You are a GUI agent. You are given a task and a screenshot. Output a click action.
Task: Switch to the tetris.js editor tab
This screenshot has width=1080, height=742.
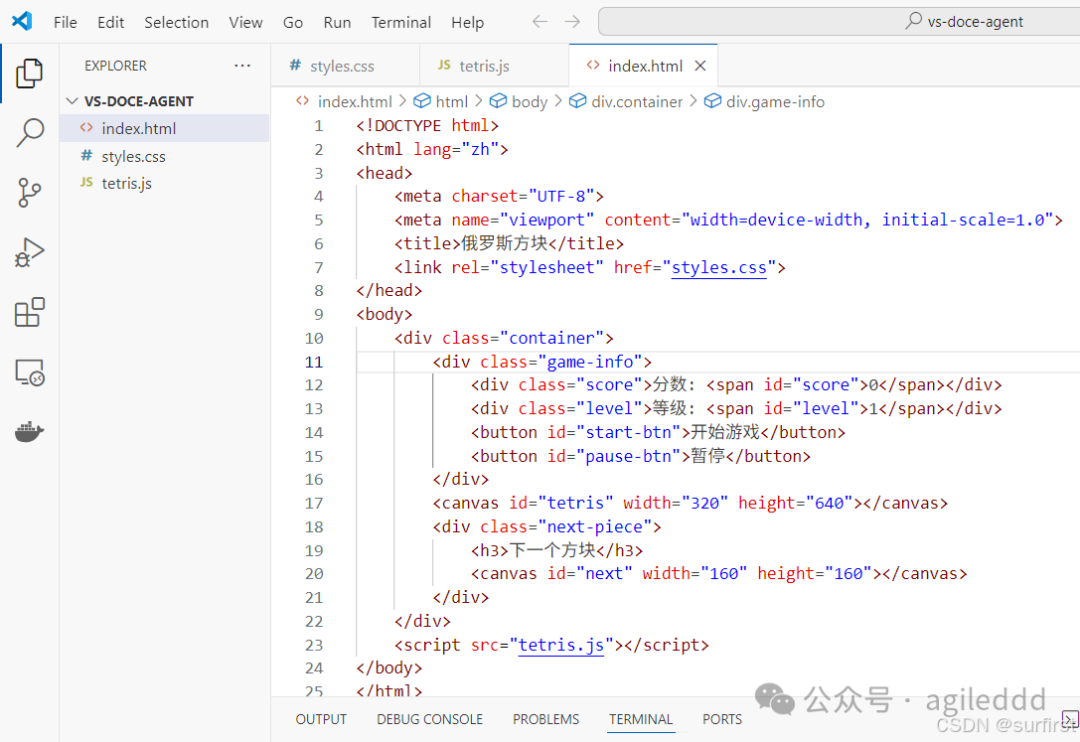494,65
